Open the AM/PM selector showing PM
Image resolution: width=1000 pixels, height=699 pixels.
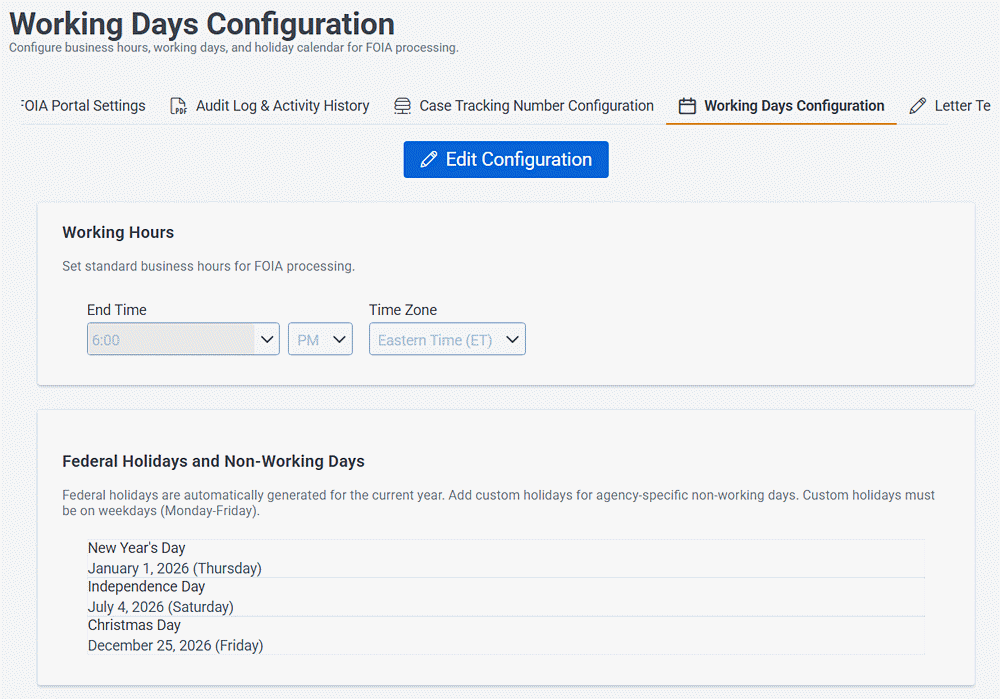[320, 339]
